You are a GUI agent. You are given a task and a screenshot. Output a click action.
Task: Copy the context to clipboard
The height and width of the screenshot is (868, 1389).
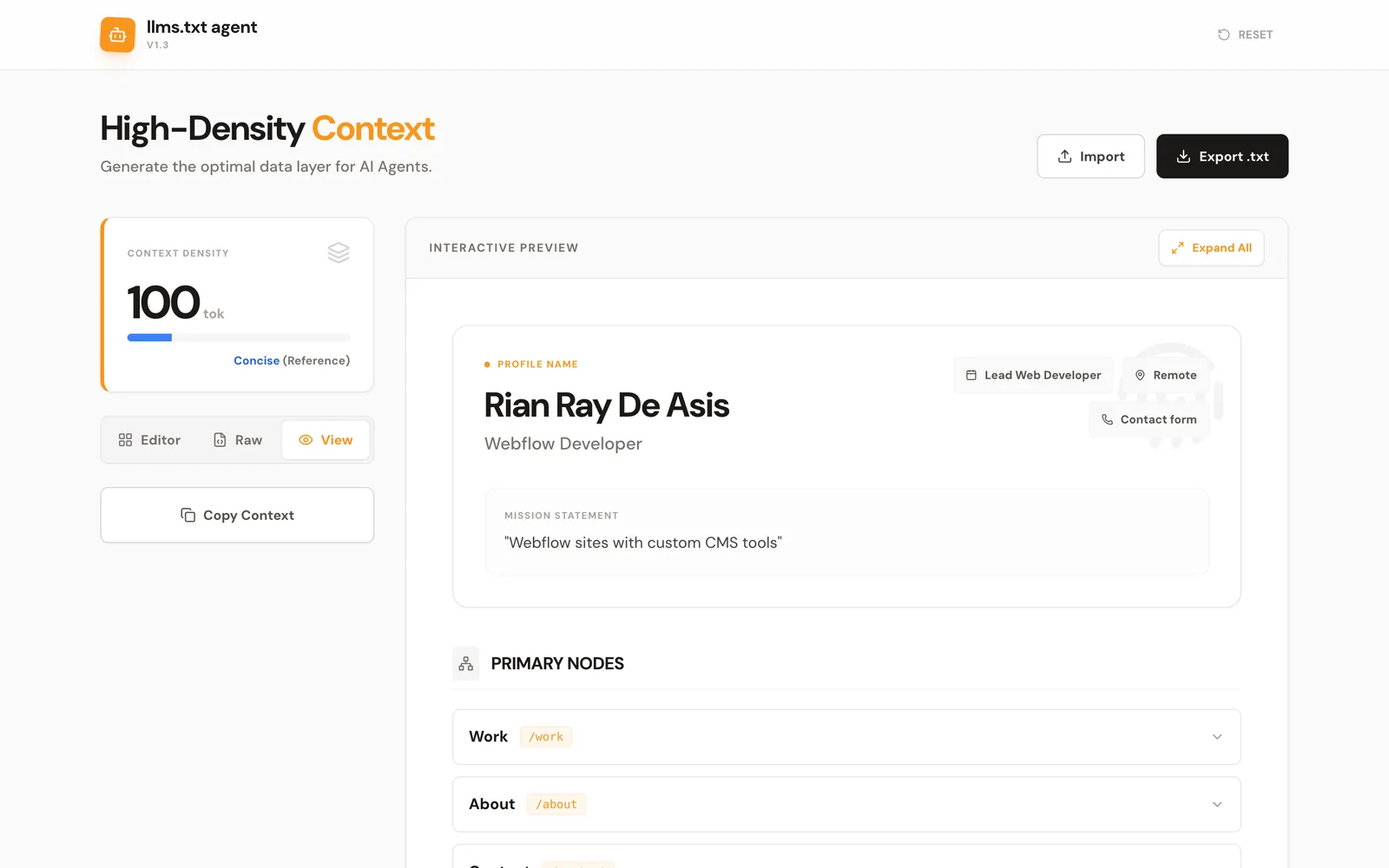click(x=237, y=516)
